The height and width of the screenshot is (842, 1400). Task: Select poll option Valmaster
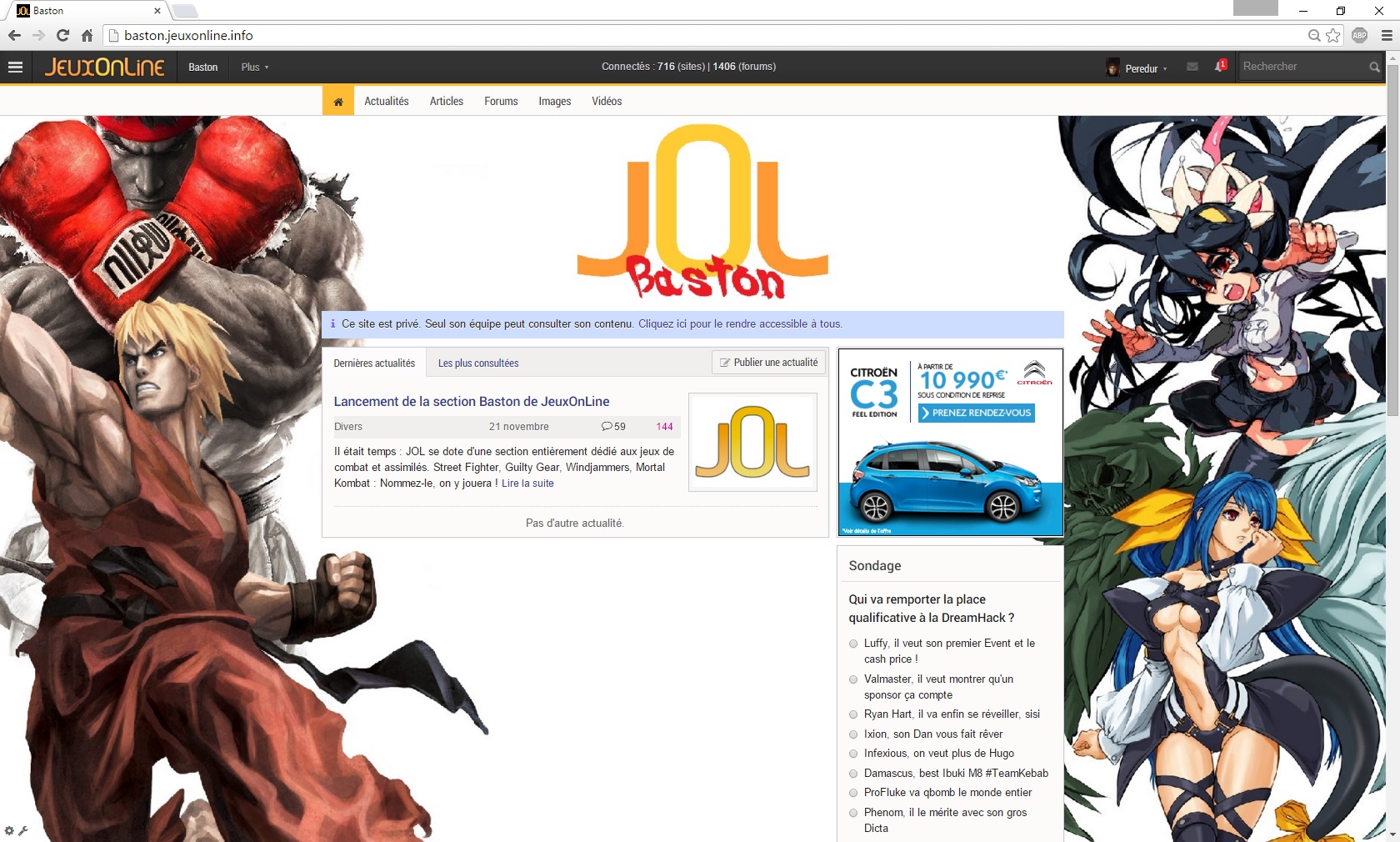[x=853, y=679]
